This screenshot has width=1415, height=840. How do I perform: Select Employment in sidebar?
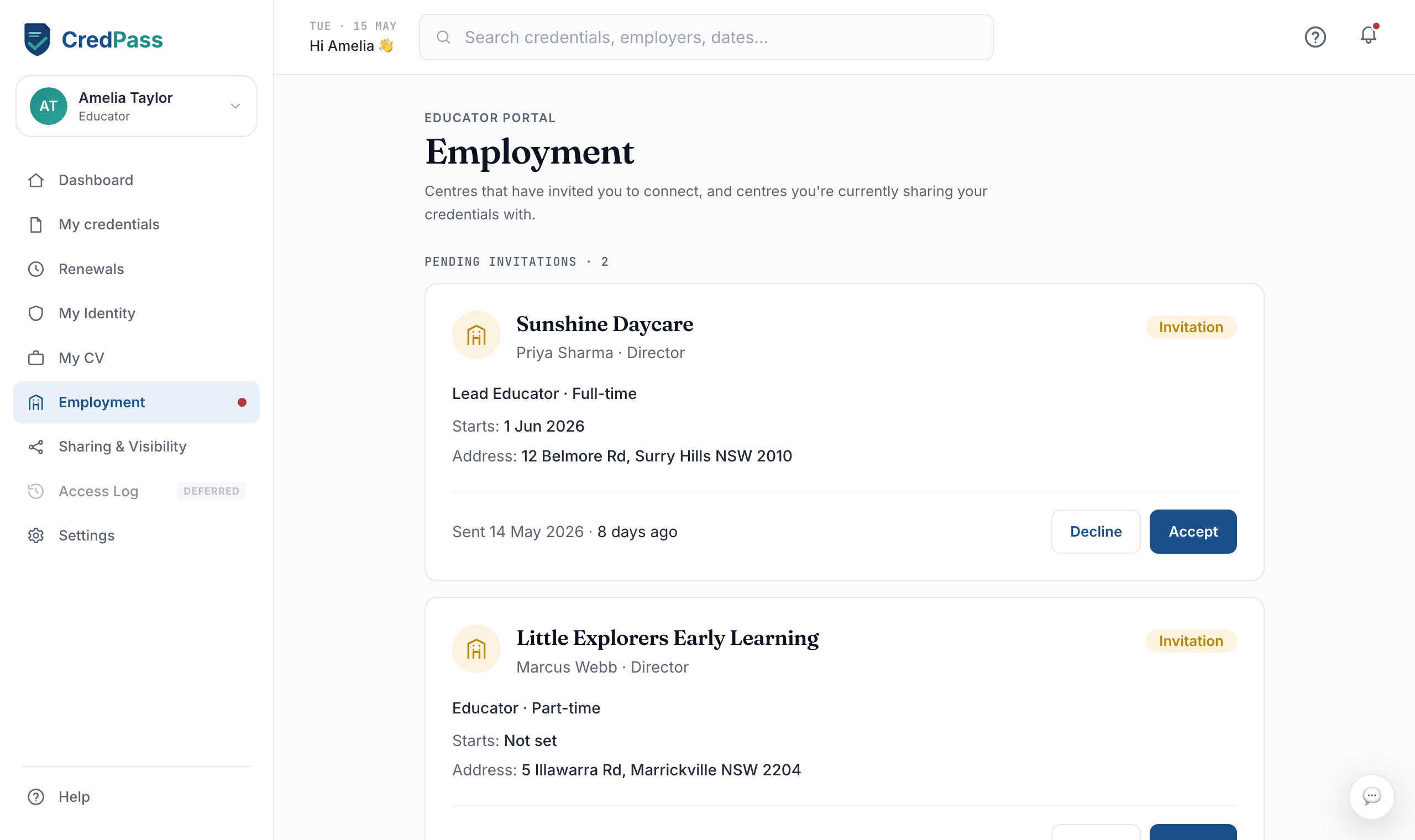coord(137,402)
